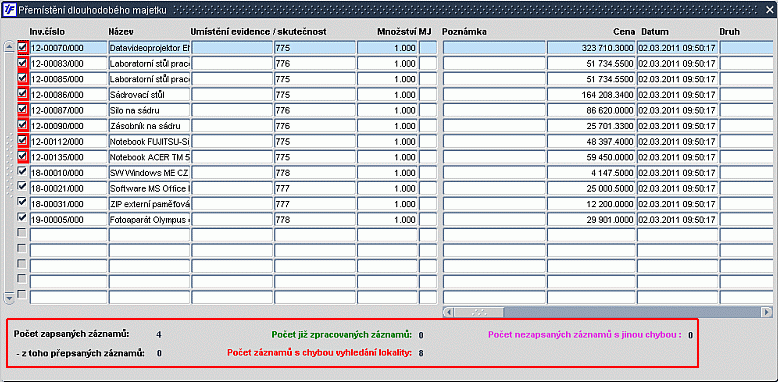Click the price cell 86 620.0000
Screen dimensions: 778x382
point(591,110)
